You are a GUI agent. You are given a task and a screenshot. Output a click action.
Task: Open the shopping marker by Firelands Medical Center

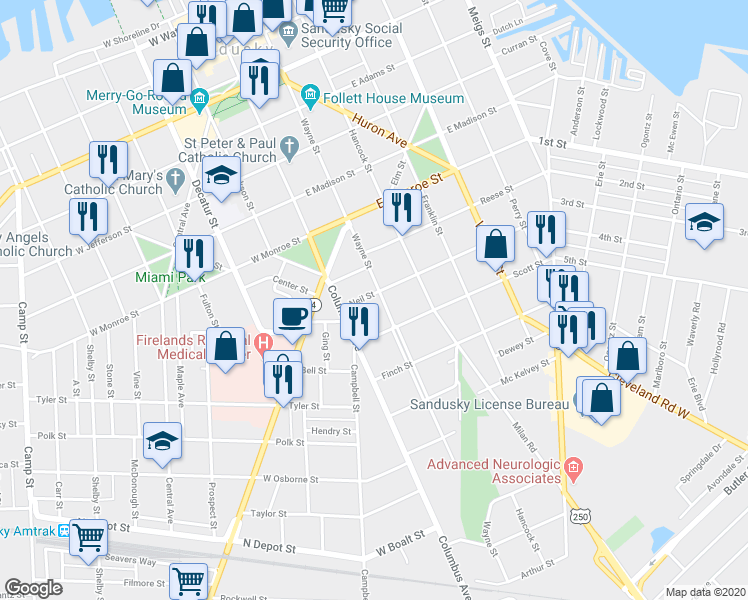[226, 346]
